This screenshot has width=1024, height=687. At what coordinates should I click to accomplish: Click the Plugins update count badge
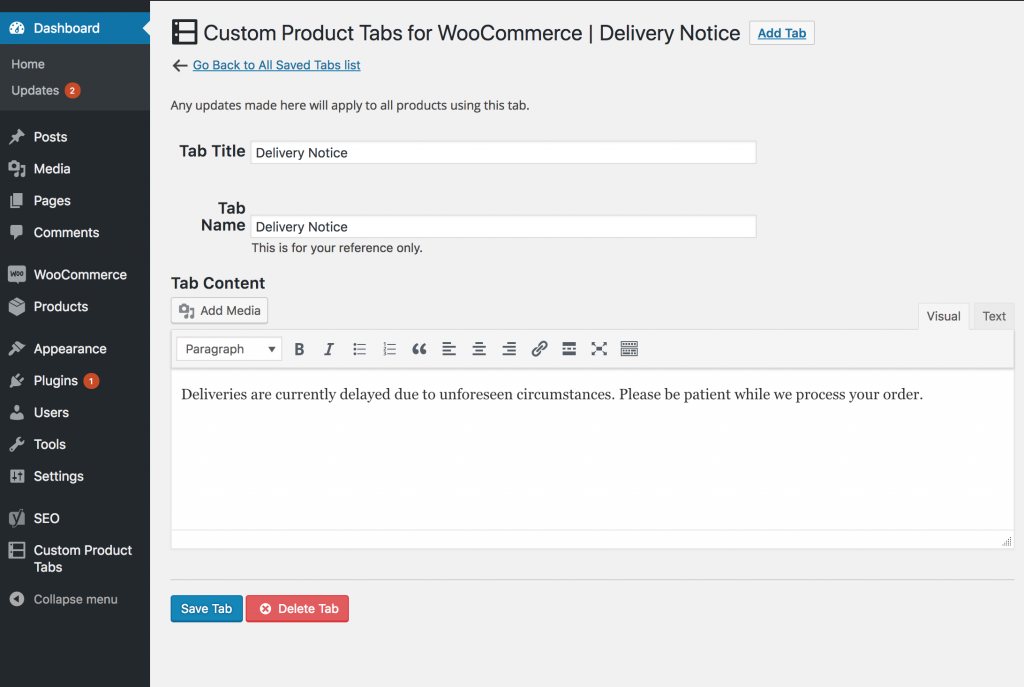pos(91,381)
